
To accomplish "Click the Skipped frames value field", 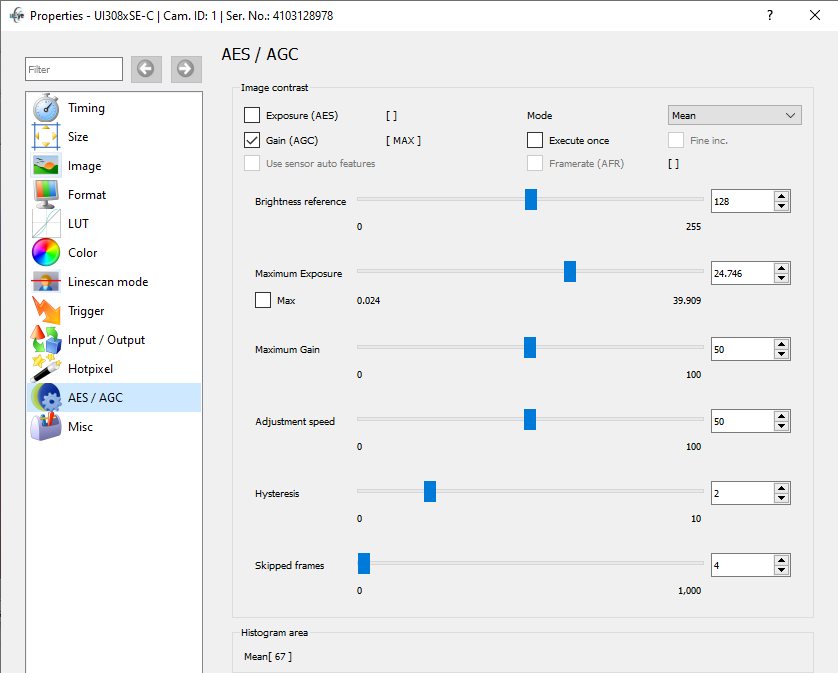I will (x=742, y=566).
